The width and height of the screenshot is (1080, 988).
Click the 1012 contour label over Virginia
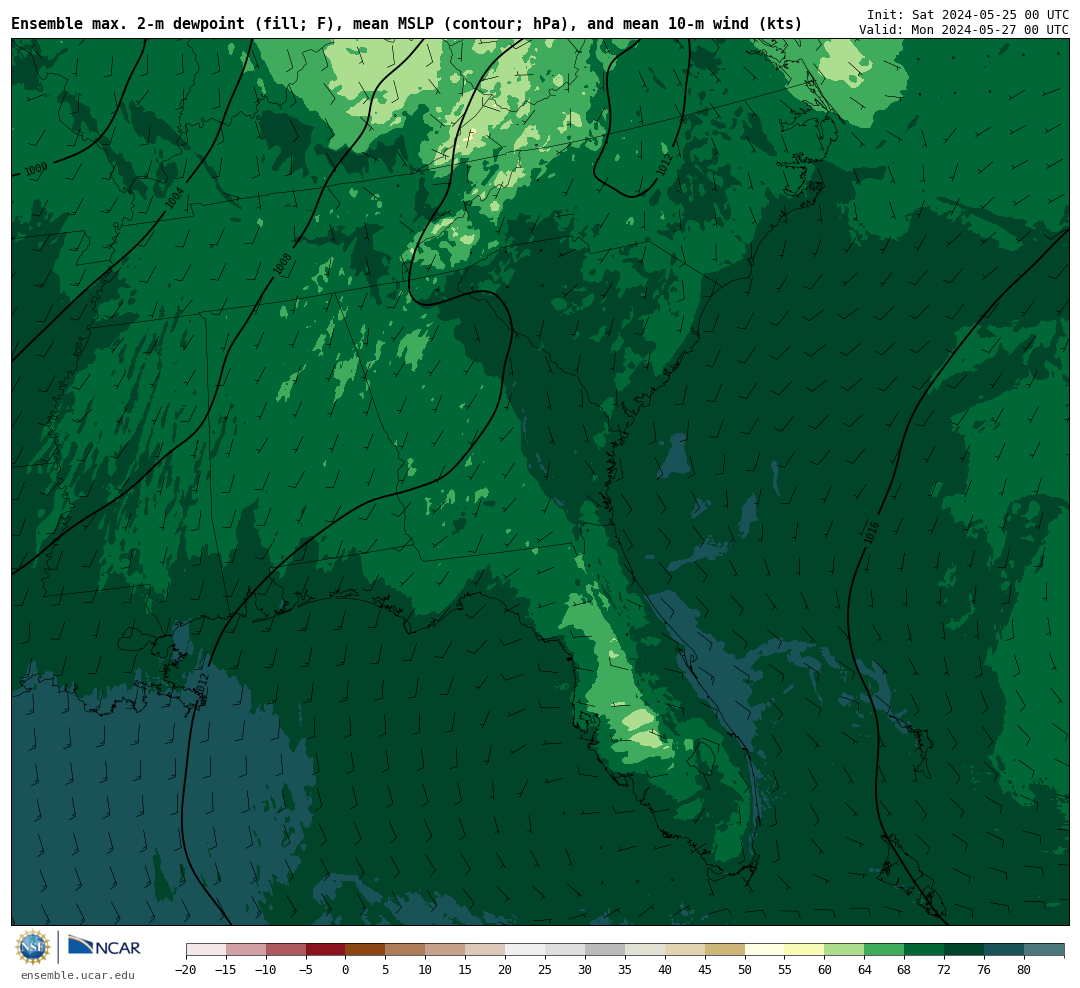pyautogui.click(x=664, y=165)
